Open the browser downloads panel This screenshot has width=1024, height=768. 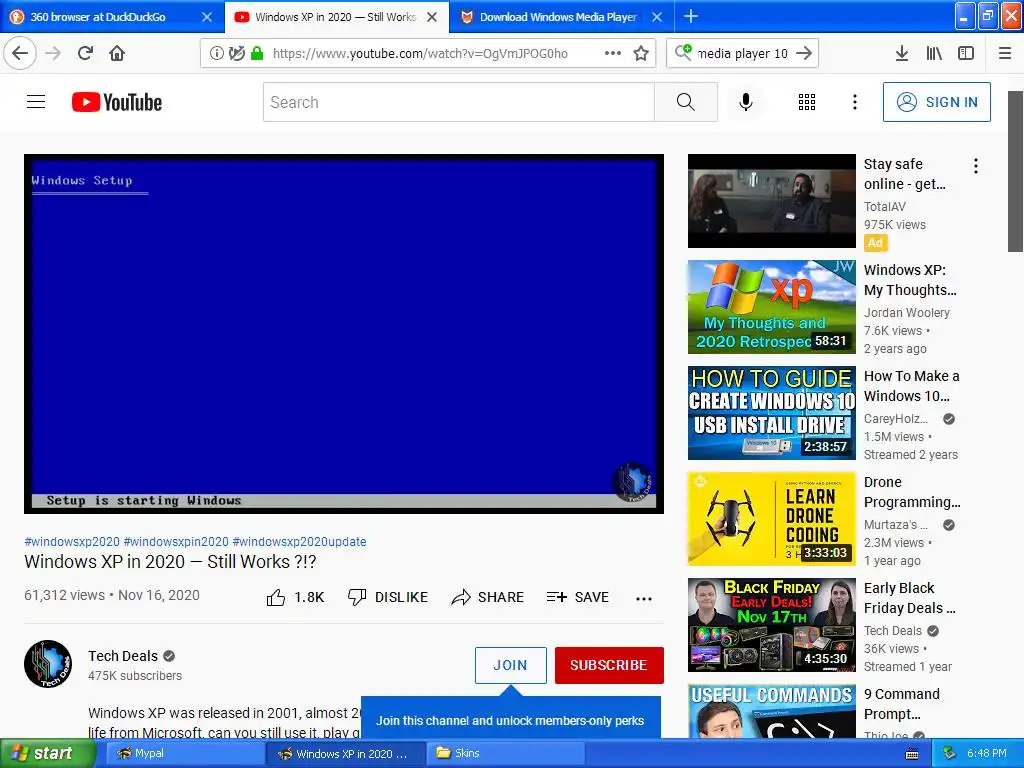pyautogui.click(x=902, y=54)
